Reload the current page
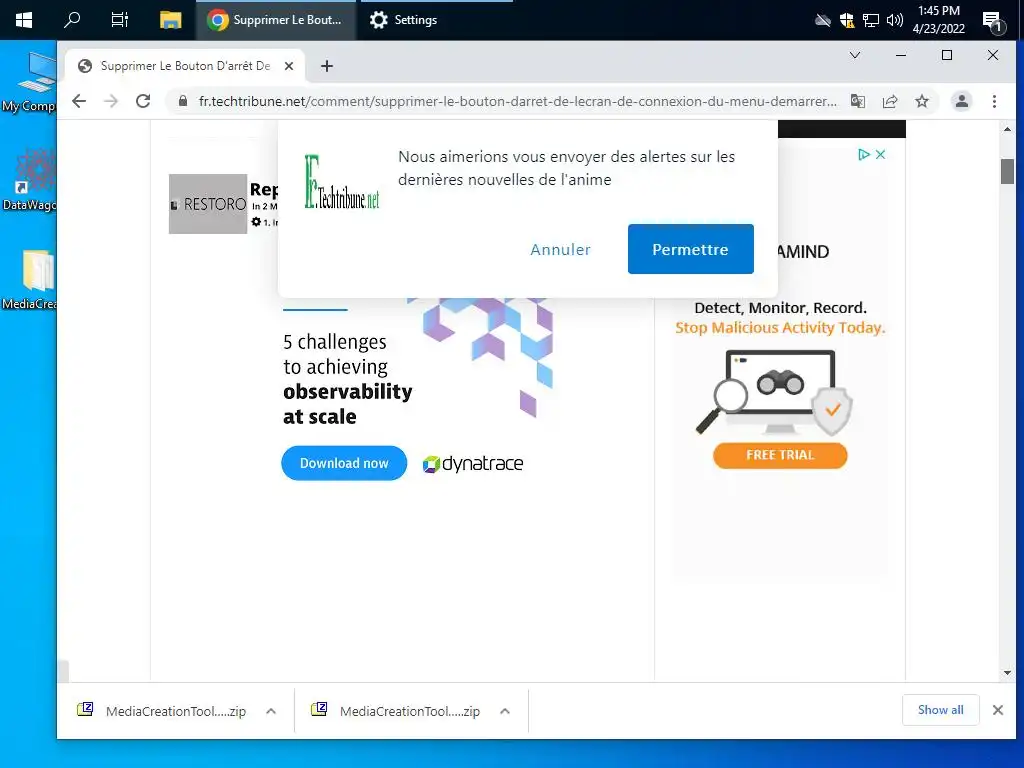Screen dimensions: 1024x768 click(143, 101)
